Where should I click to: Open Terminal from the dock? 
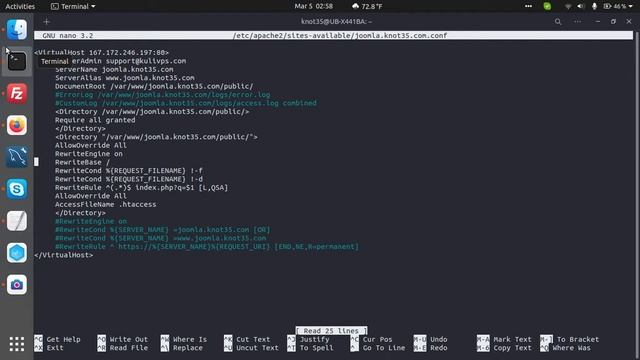tap(17, 62)
